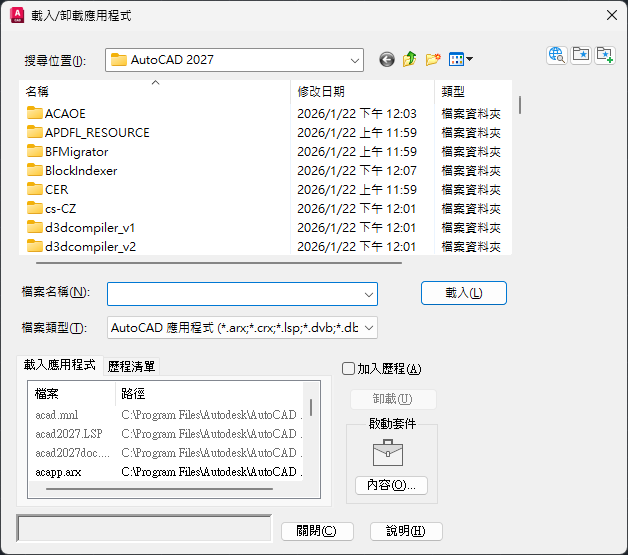Click the 路徑 column header
Screen dimensions: 628x555
[209, 394]
